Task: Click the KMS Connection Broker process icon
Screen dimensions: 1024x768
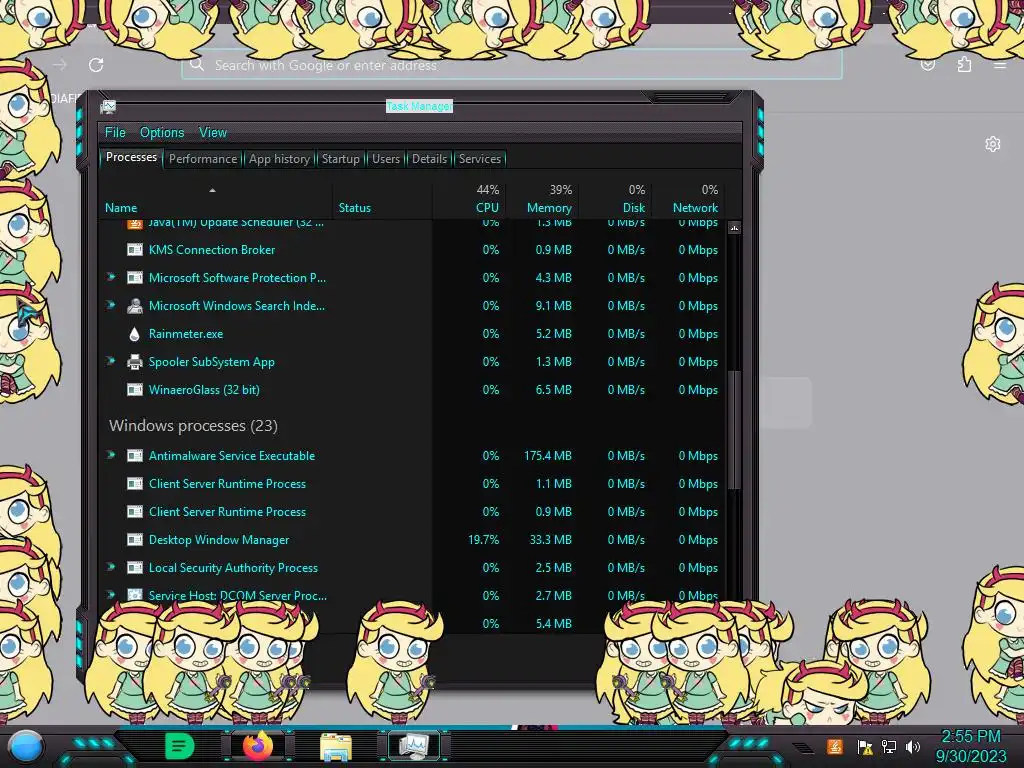Action: (x=135, y=249)
